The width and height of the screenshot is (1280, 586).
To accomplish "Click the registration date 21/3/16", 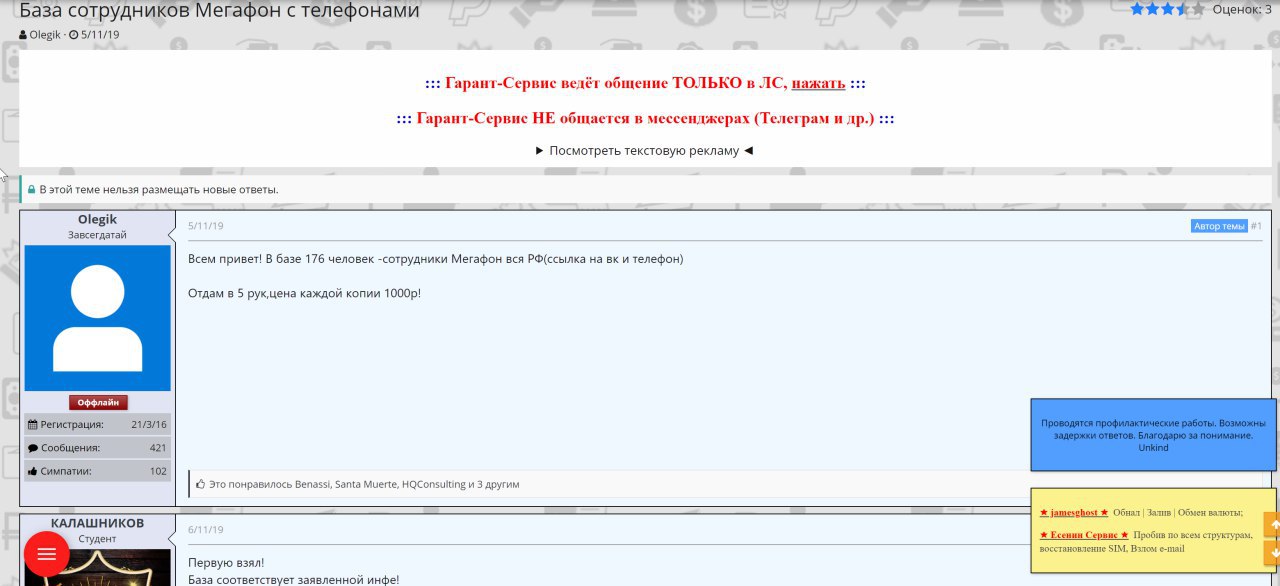I will [149, 424].
